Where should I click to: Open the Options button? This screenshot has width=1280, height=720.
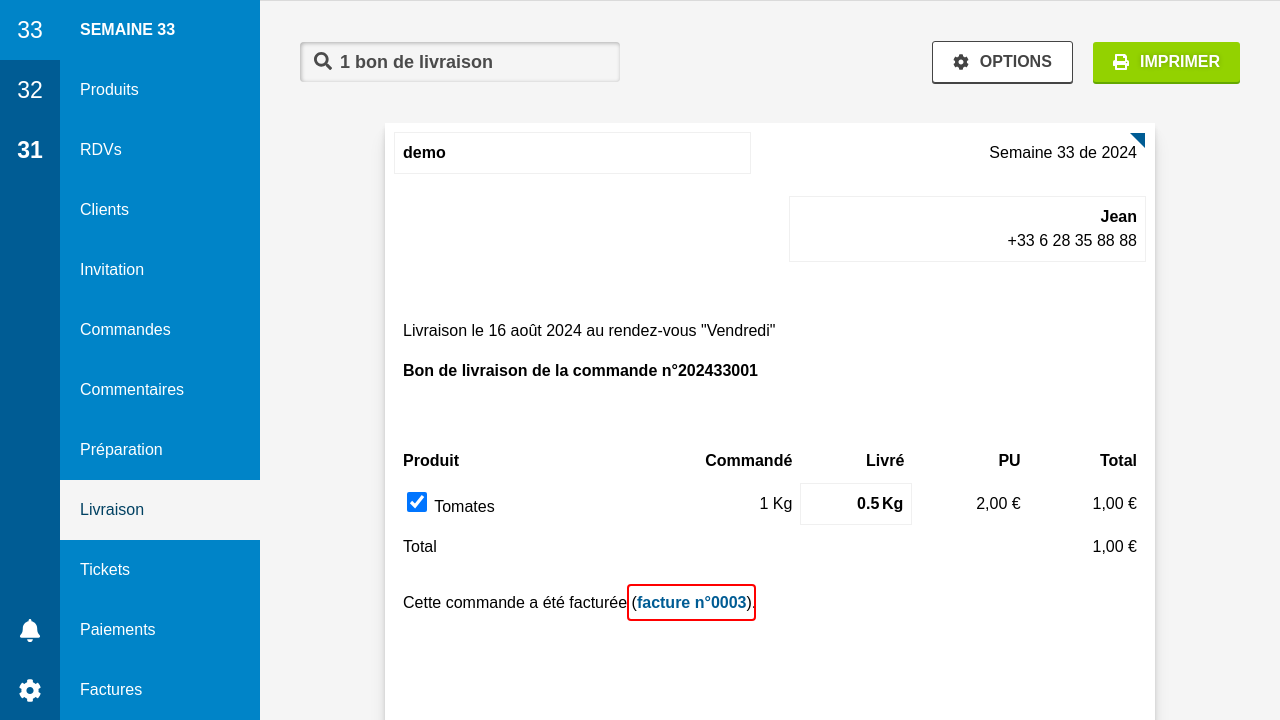pos(1002,62)
